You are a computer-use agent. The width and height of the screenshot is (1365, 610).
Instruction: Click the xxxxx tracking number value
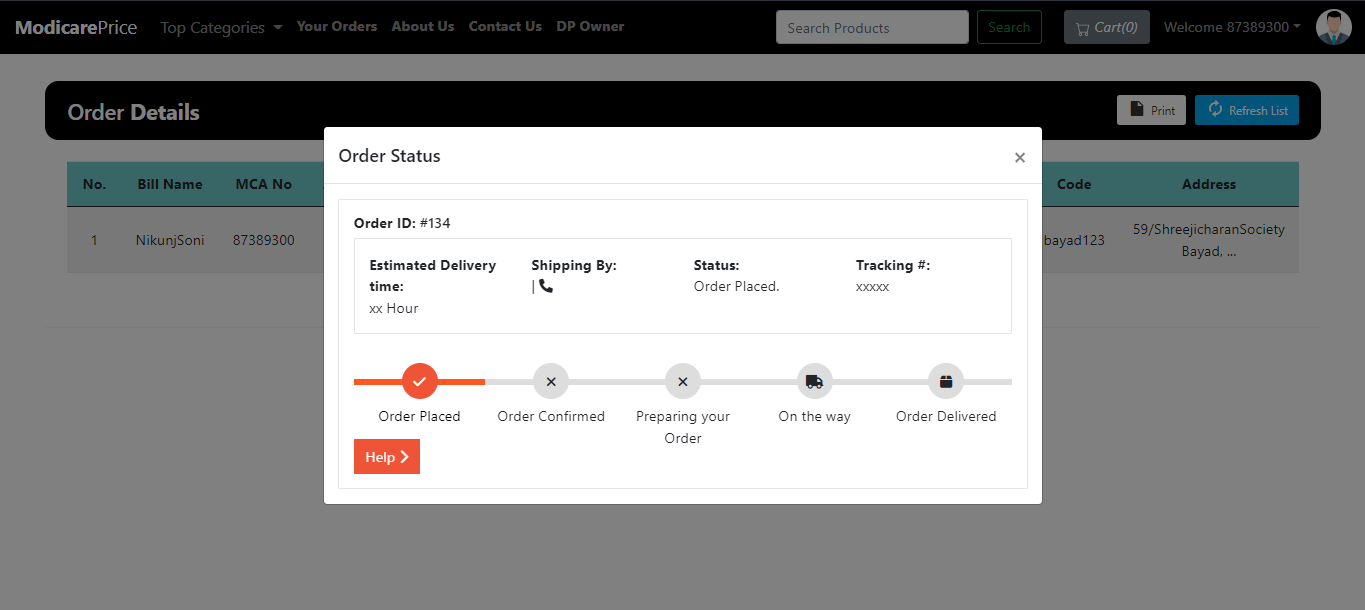(x=872, y=286)
